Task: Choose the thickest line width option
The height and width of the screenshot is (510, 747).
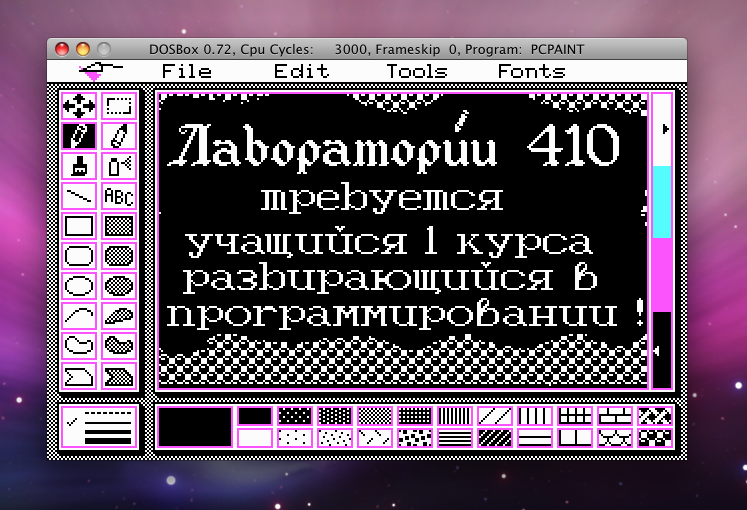Action: click(x=108, y=439)
